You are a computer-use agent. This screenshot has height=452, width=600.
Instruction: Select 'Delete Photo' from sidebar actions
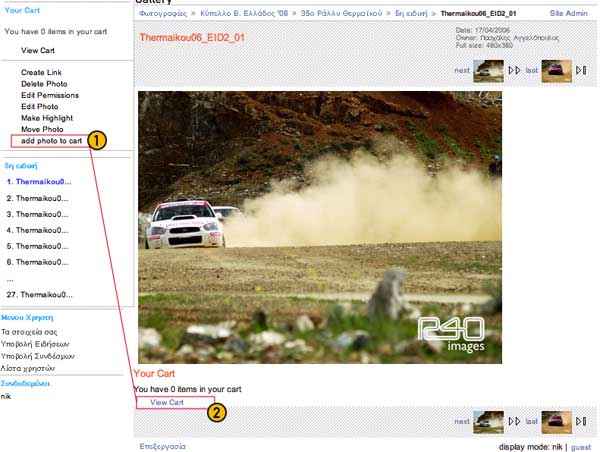tap(49, 84)
